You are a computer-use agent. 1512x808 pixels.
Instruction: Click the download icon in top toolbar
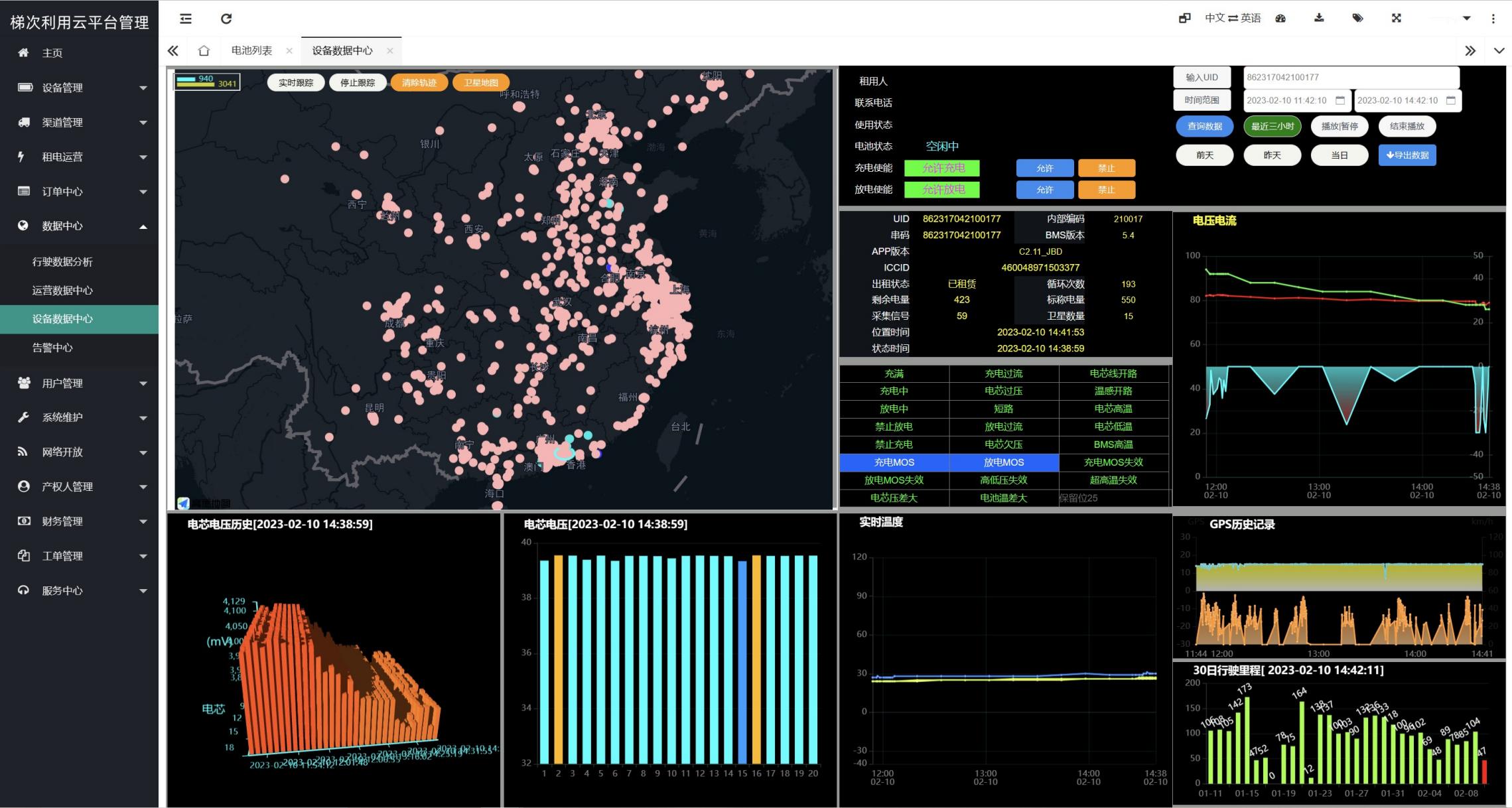click(x=1319, y=18)
